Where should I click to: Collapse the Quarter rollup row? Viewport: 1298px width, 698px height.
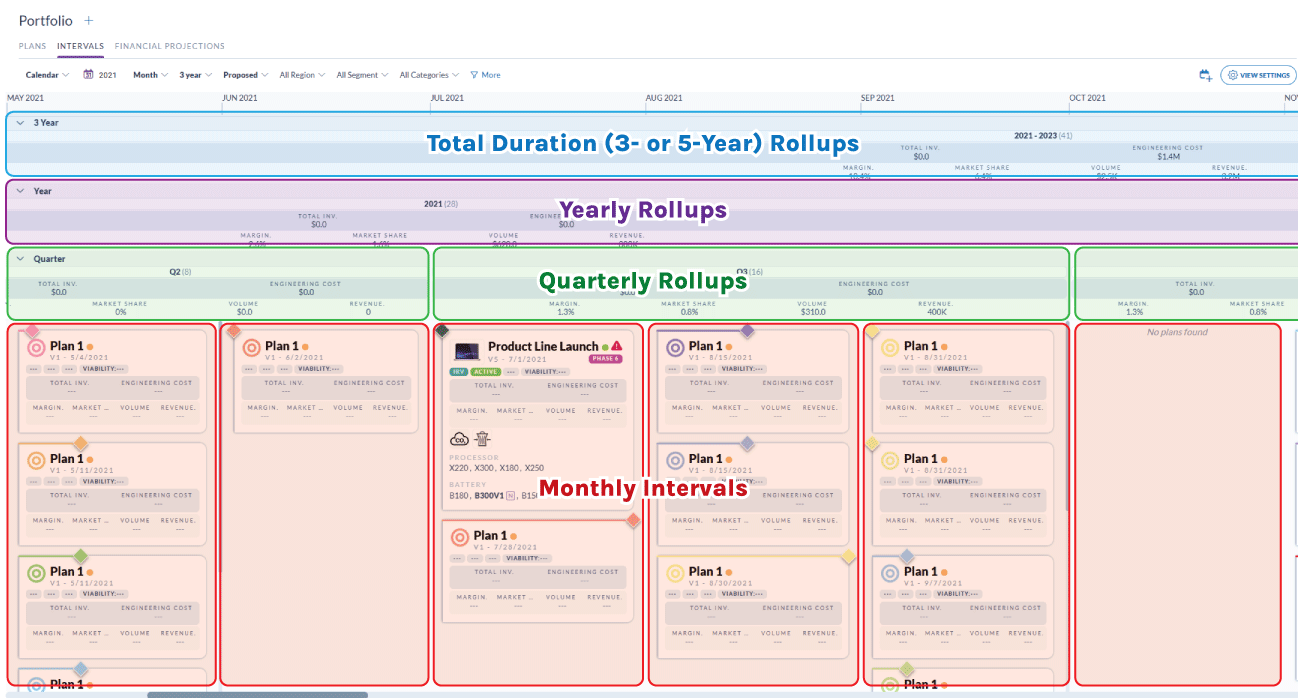coord(20,259)
